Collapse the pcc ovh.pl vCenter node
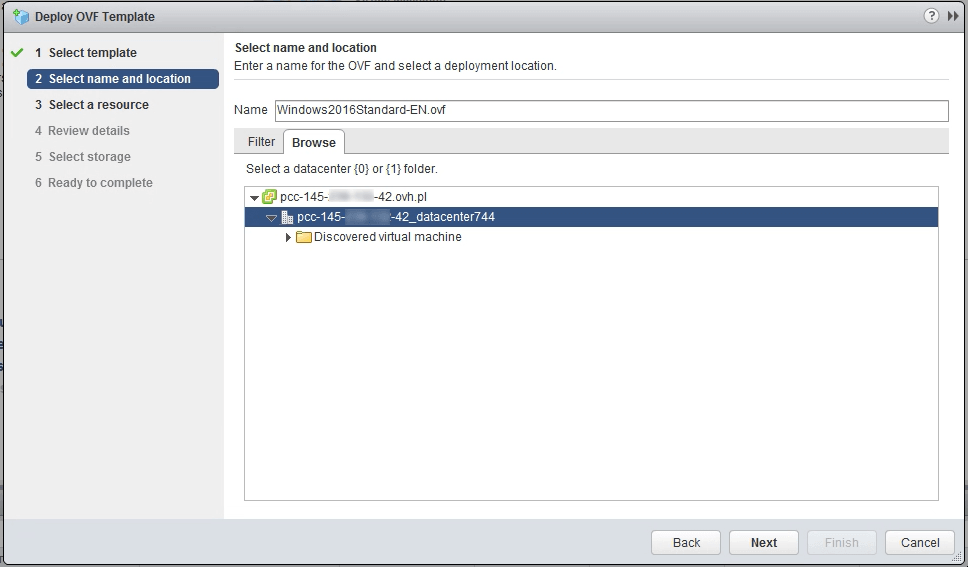 254,198
